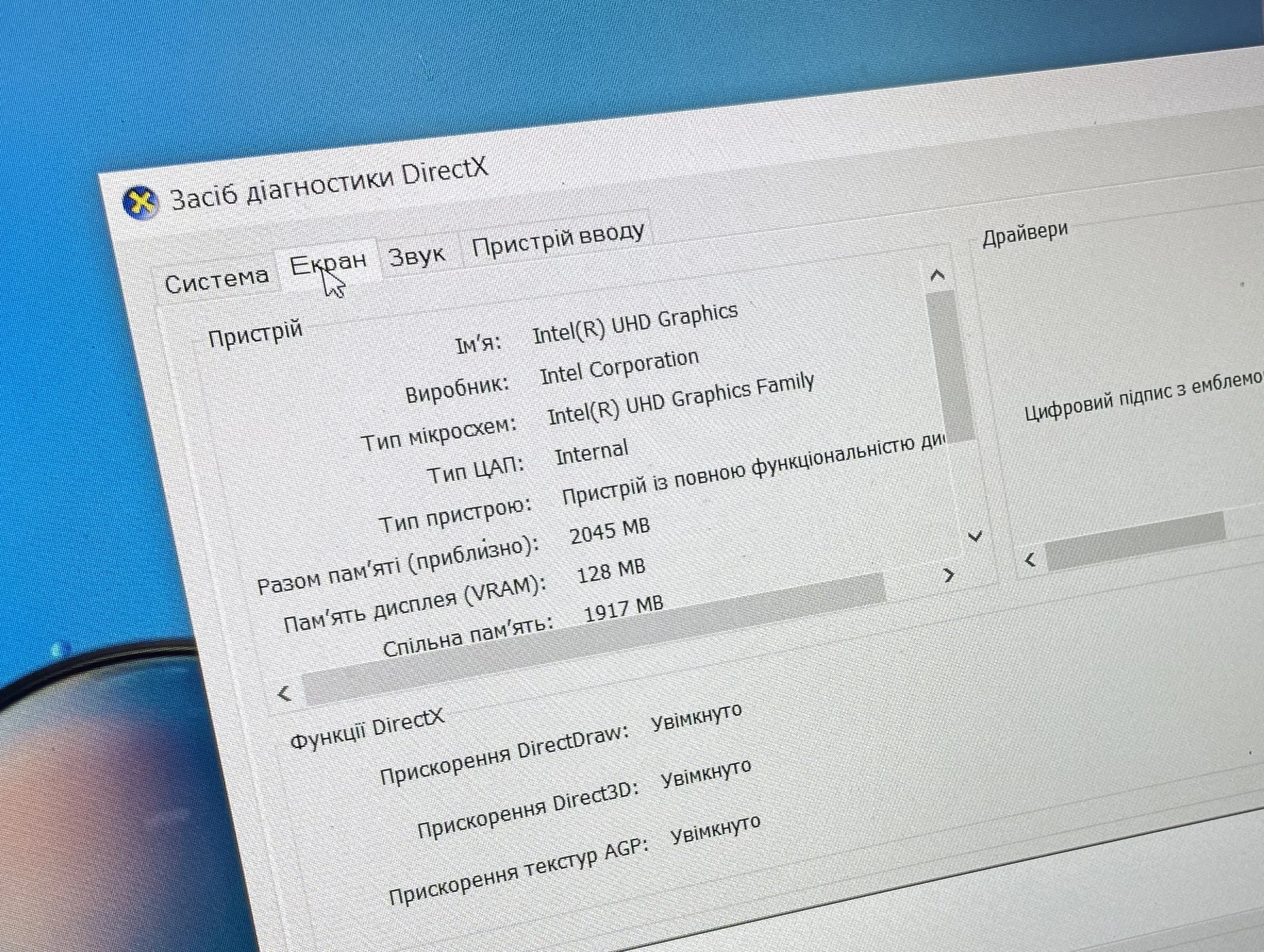Viewport: 1264px width, 952px height.
Task: Click the DirectX icon in title bar
Action: 140,203
